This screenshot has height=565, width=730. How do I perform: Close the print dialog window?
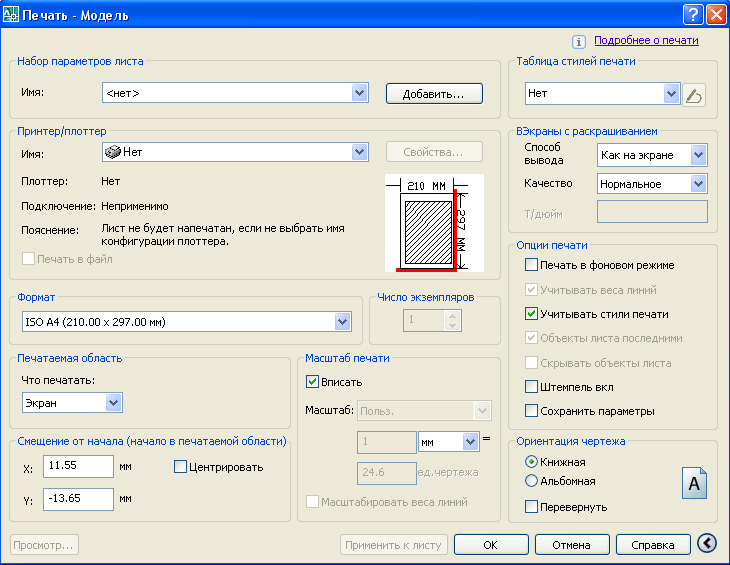click(716, 14)
